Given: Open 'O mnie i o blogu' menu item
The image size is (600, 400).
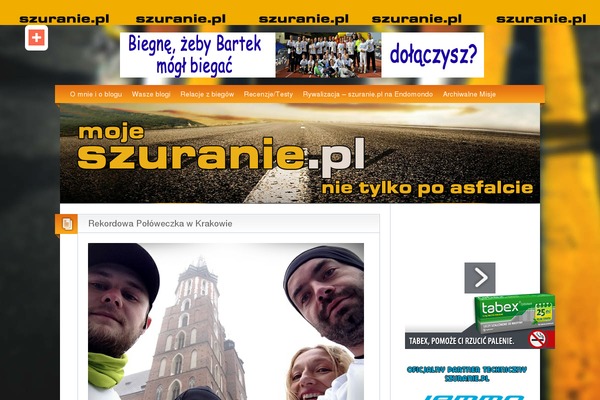Looking at the screenshot, I should (x=96, y=94).
